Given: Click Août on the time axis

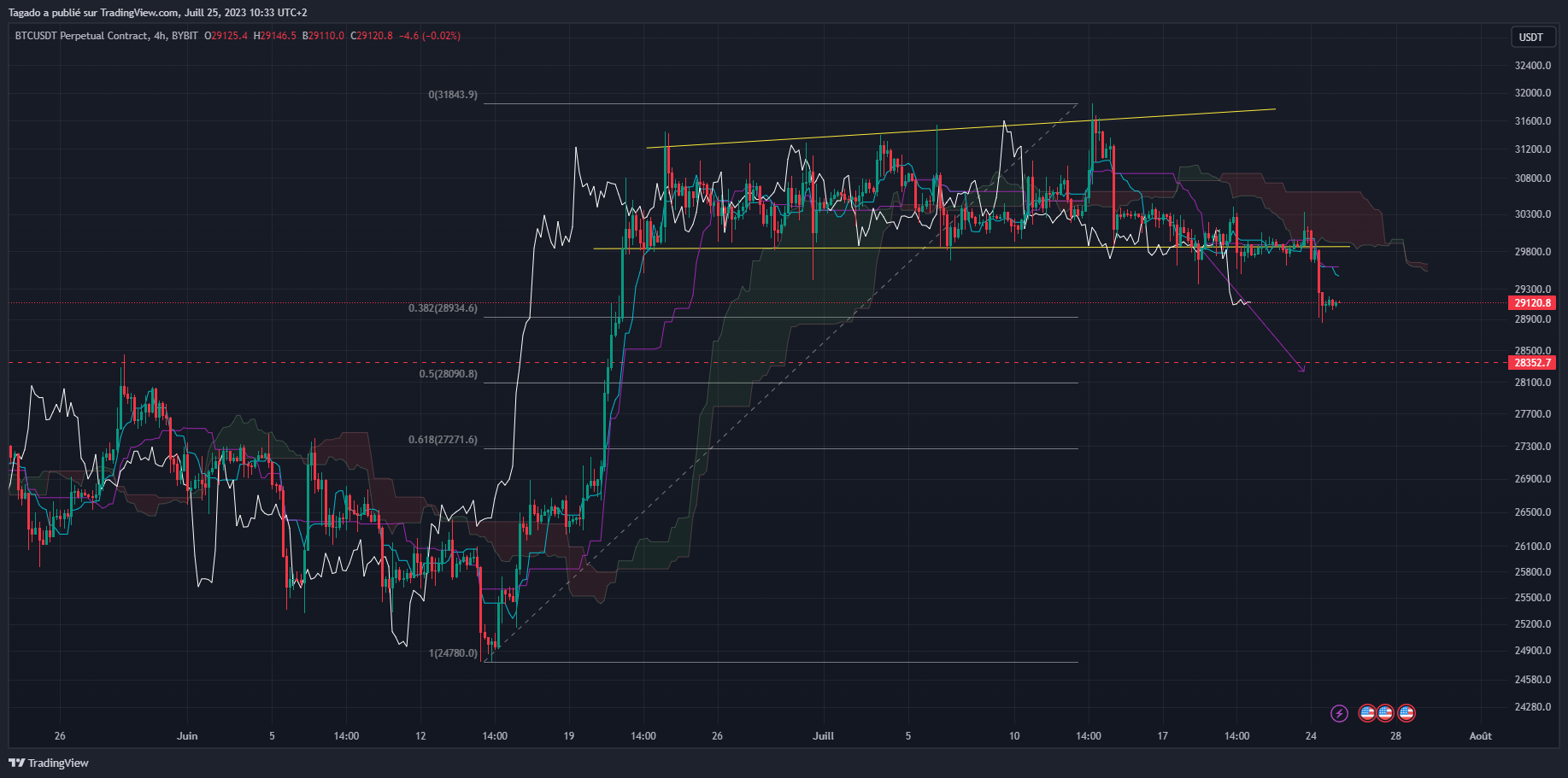Looking at the screenshot, I should point(1480,735).
